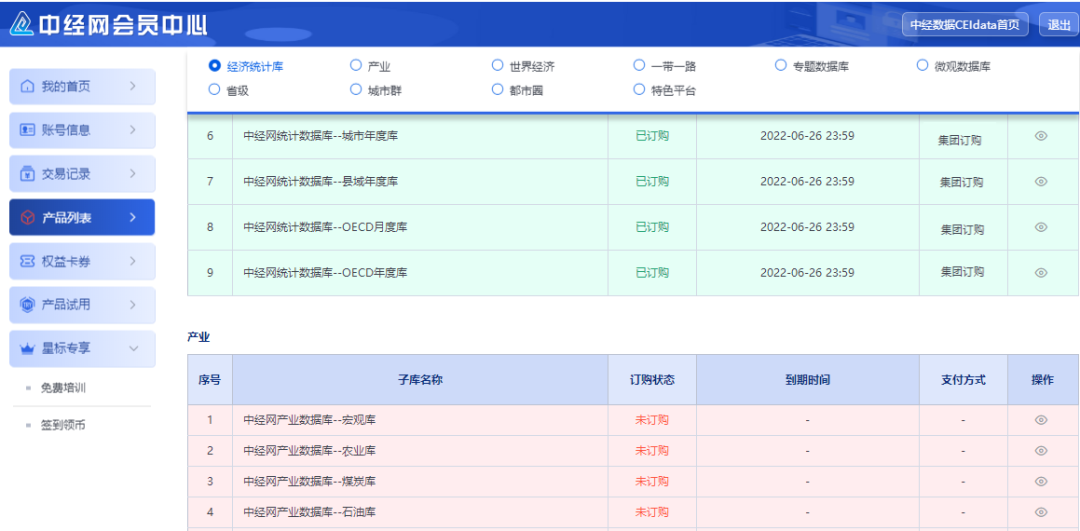
Task: Click the arrow beside 产品列表
Action: 134,217
